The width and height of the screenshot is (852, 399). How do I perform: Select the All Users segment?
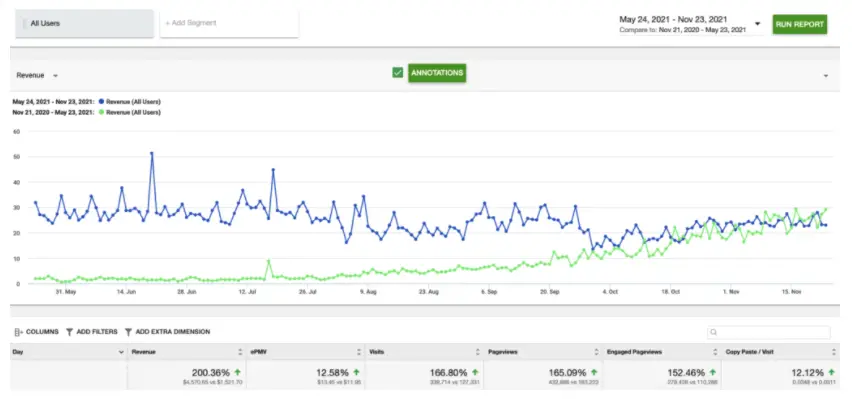coord(84,23)
